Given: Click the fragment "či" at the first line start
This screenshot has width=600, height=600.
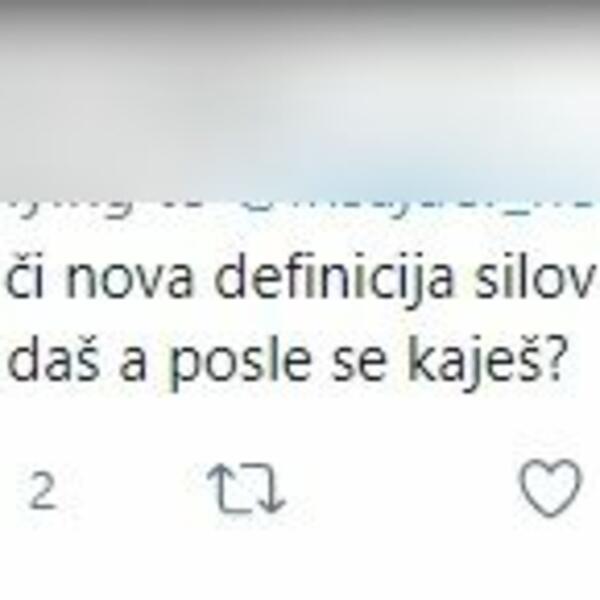Looking at the screenshot, I should (23, 276).
